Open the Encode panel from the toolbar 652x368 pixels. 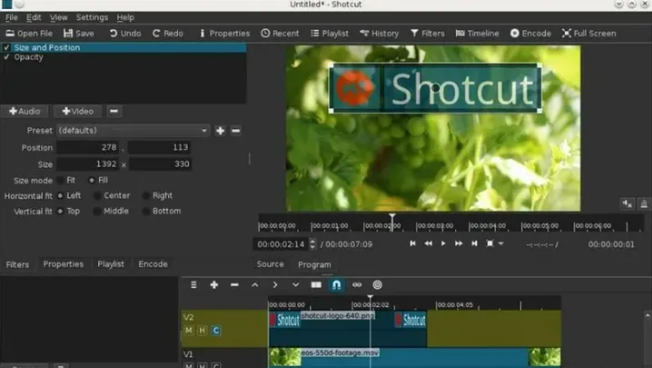point(531,33)
